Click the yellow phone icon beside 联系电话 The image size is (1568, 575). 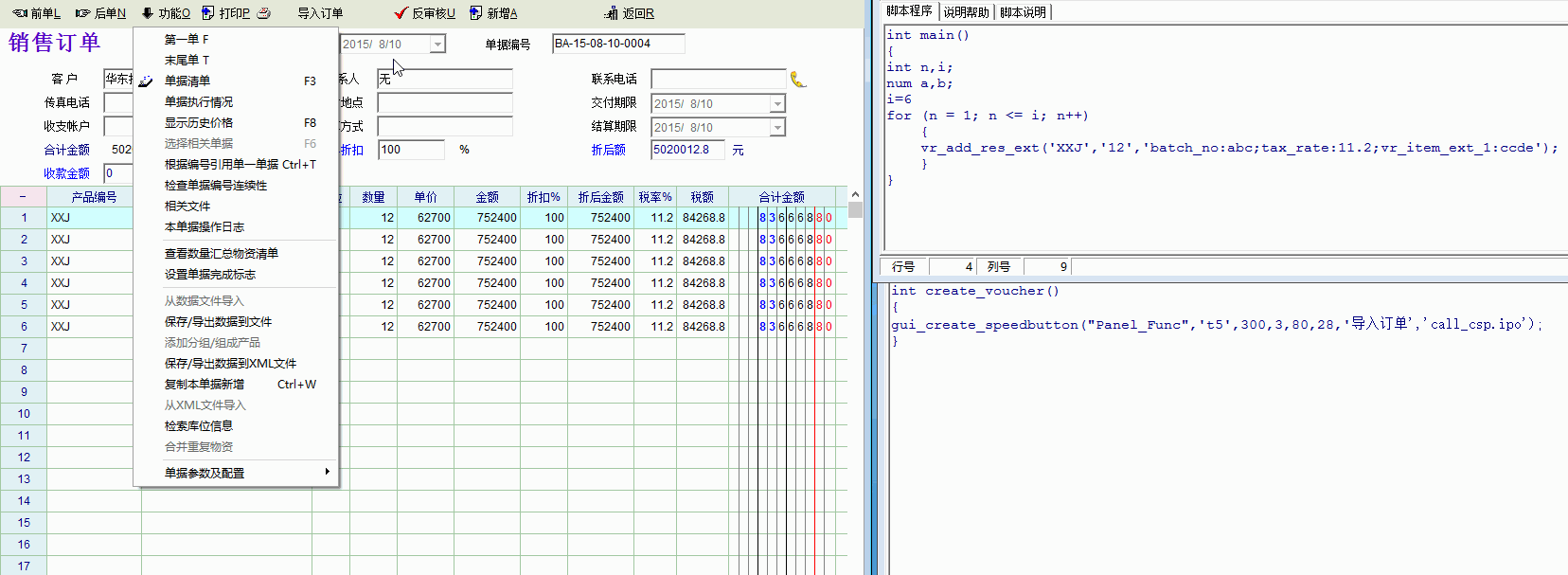point(798,80)
